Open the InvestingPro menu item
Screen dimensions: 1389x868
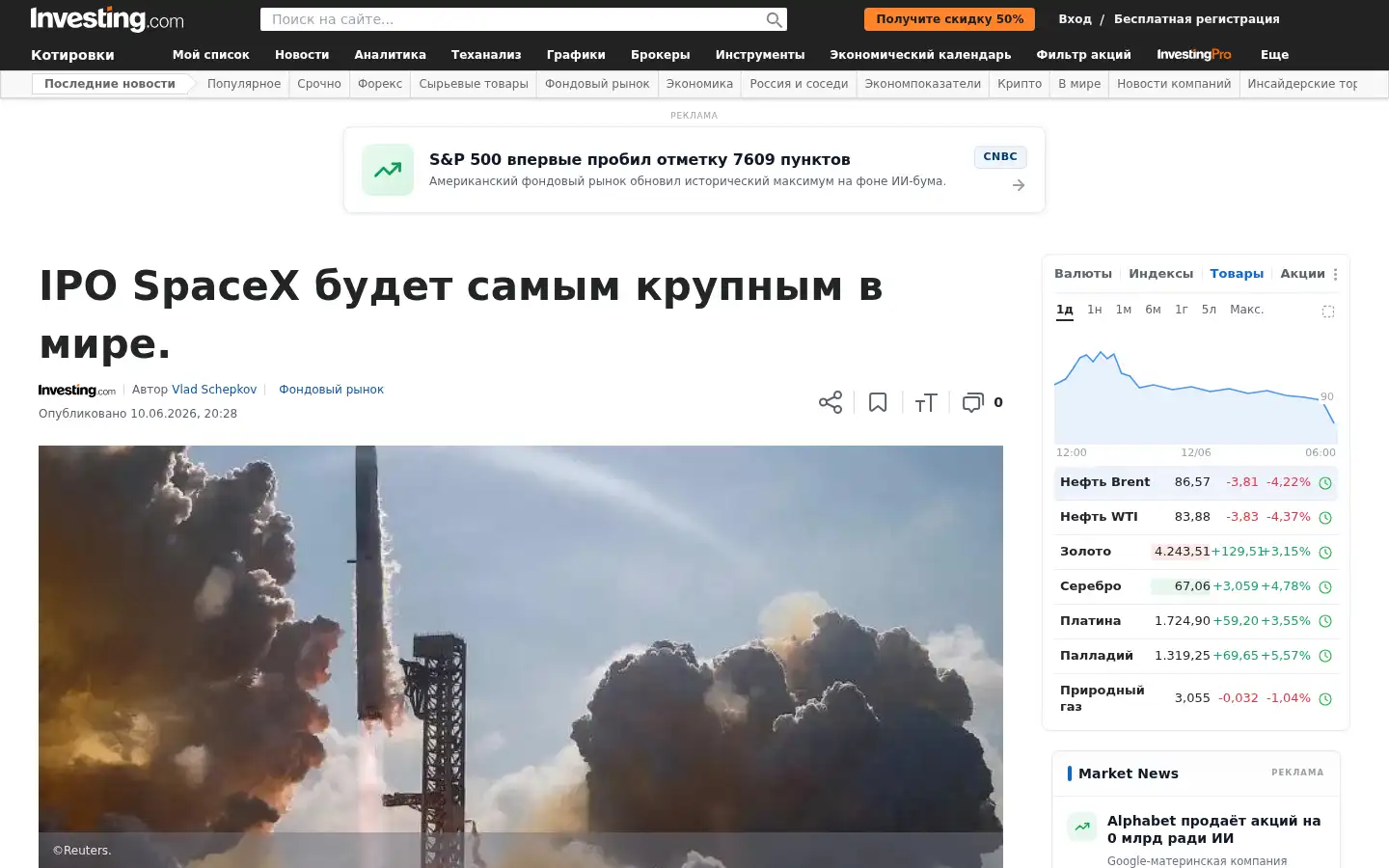click(x=1194, y=55)
